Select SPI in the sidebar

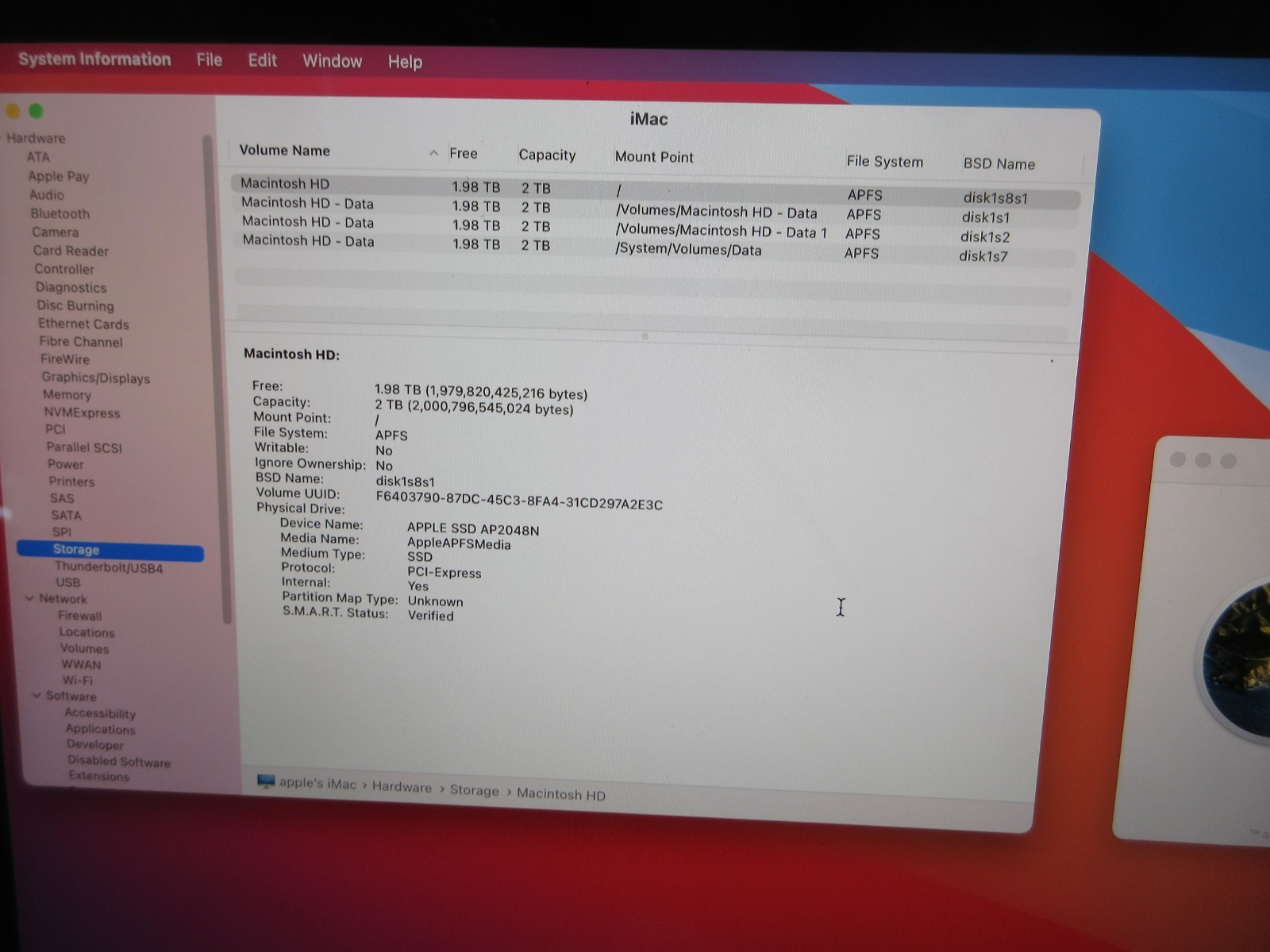[x=62, y=532]
